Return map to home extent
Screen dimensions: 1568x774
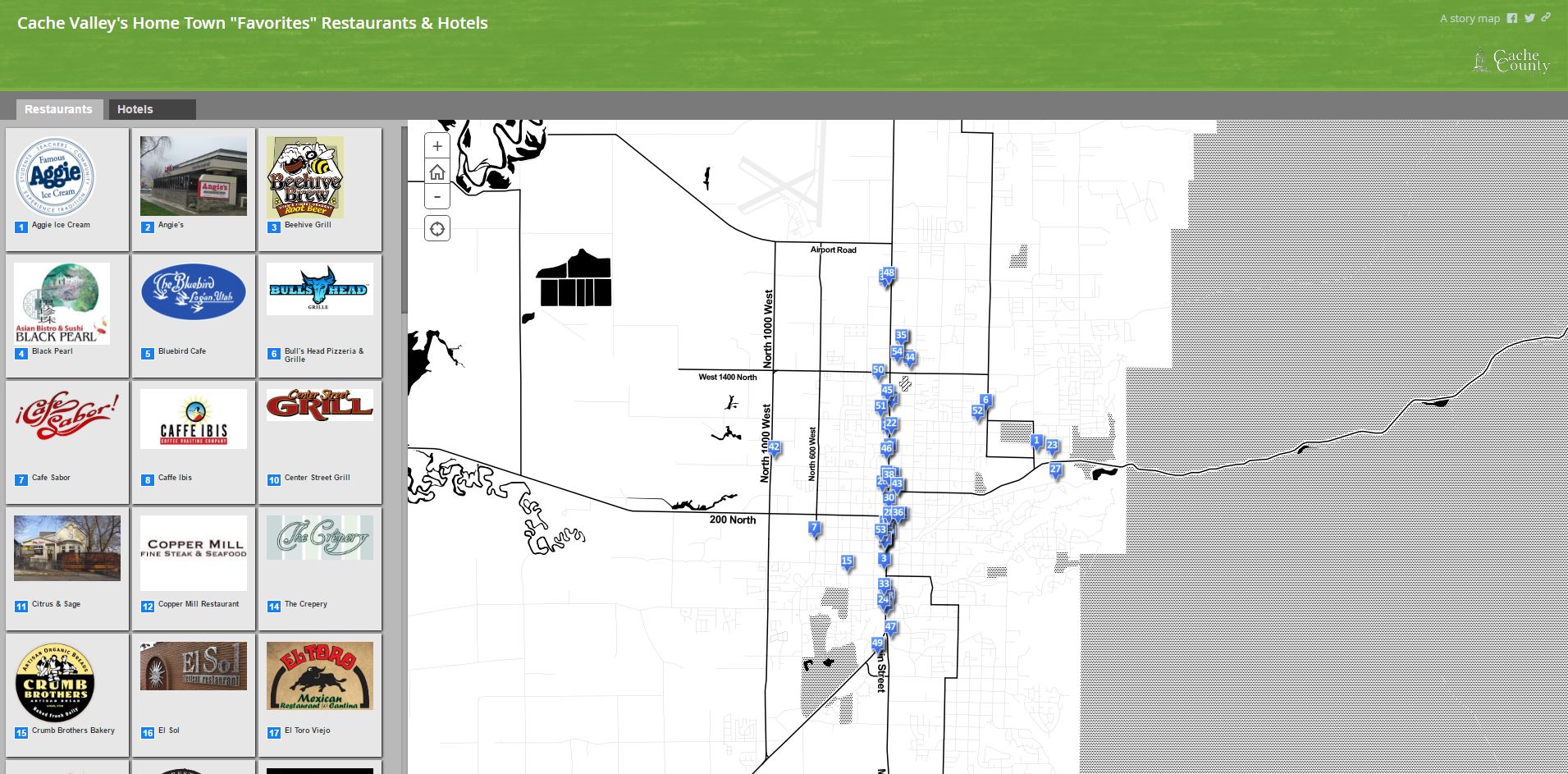click(437, 172)
